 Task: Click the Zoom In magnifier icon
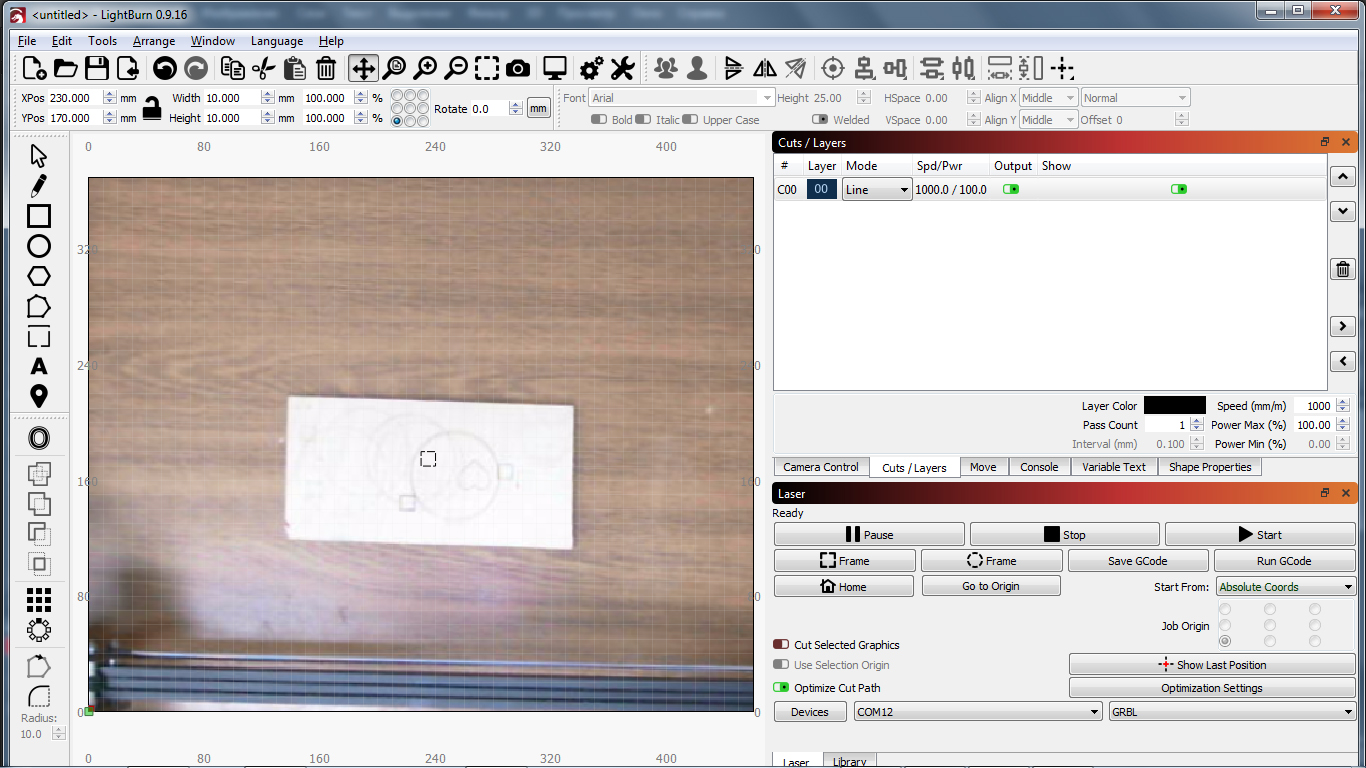[425, 68]
